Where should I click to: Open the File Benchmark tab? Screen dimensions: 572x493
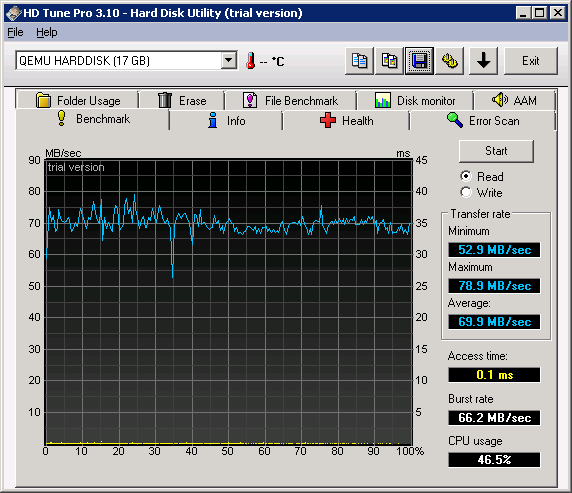(x=290, y=100)
